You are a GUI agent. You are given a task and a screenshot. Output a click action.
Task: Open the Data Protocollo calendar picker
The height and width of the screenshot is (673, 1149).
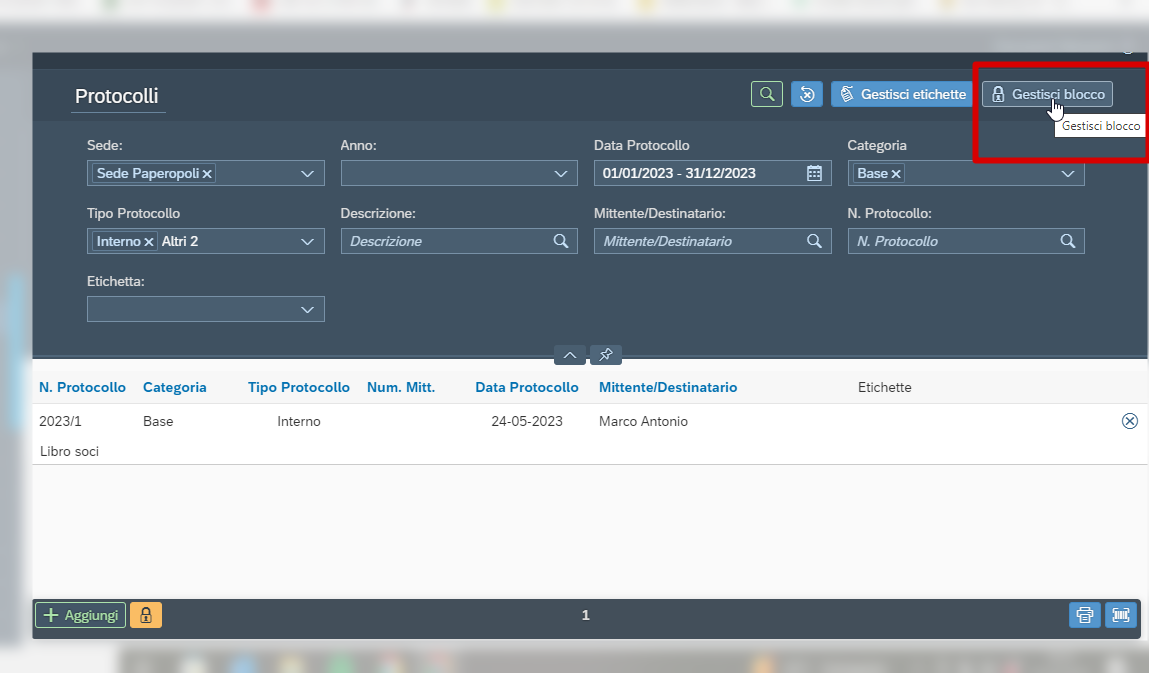click(x=814, y=173)
